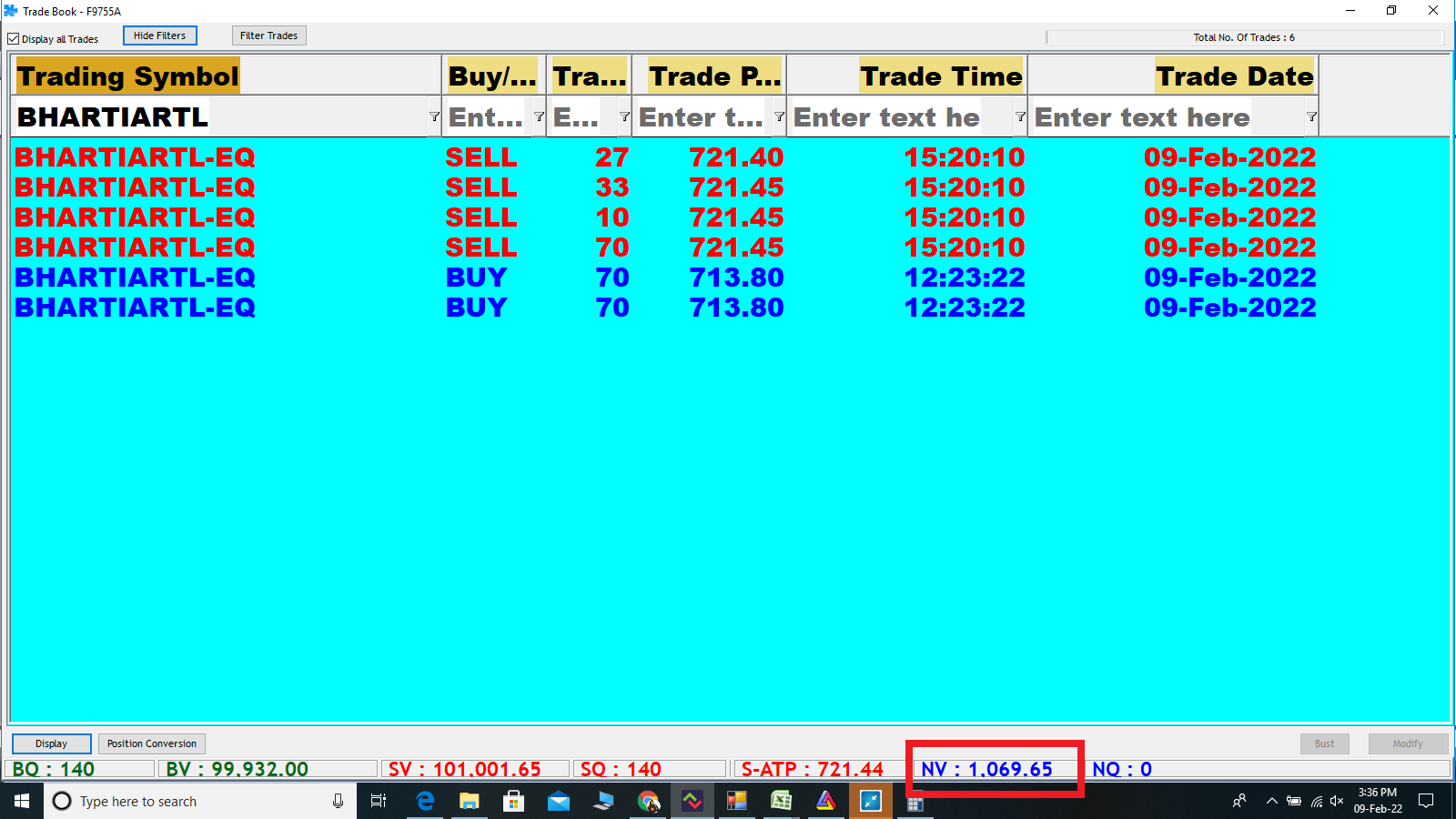Launch Microsoft Edge from the taskbar

pyautogui.click(x=425, y=801)
